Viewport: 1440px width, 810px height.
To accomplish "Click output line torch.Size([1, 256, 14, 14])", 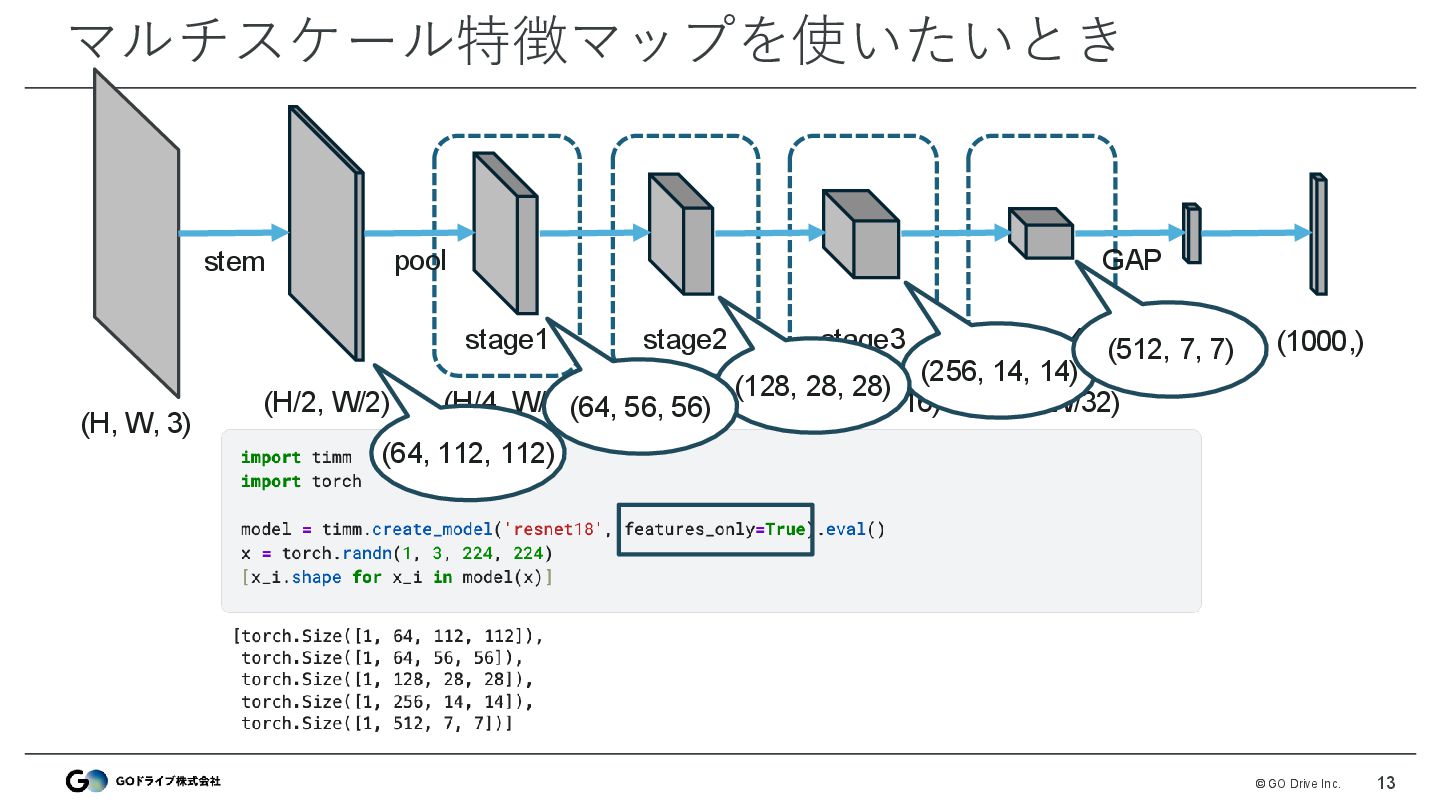I will pos(388,701).
